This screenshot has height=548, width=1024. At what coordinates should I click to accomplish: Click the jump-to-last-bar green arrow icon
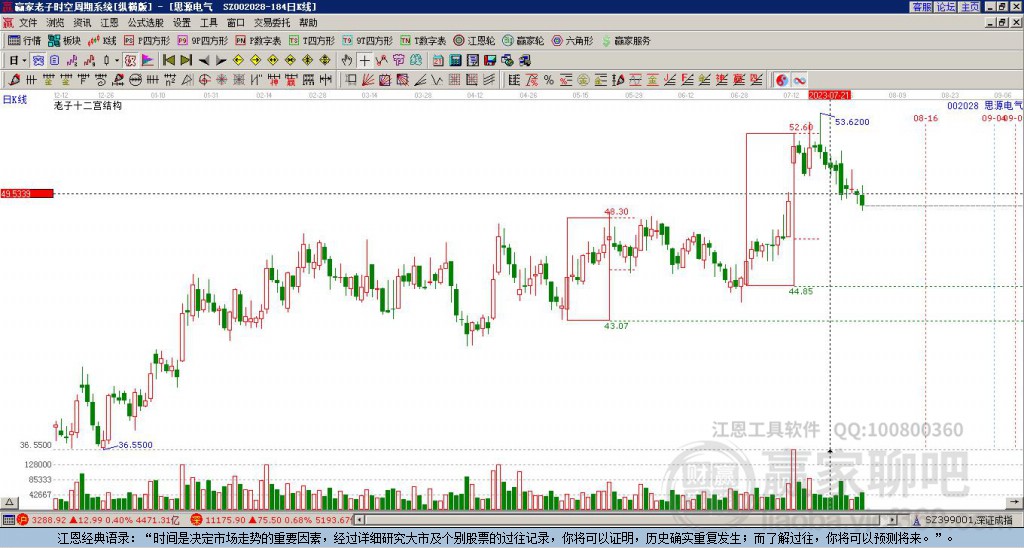tap(186, 60)
